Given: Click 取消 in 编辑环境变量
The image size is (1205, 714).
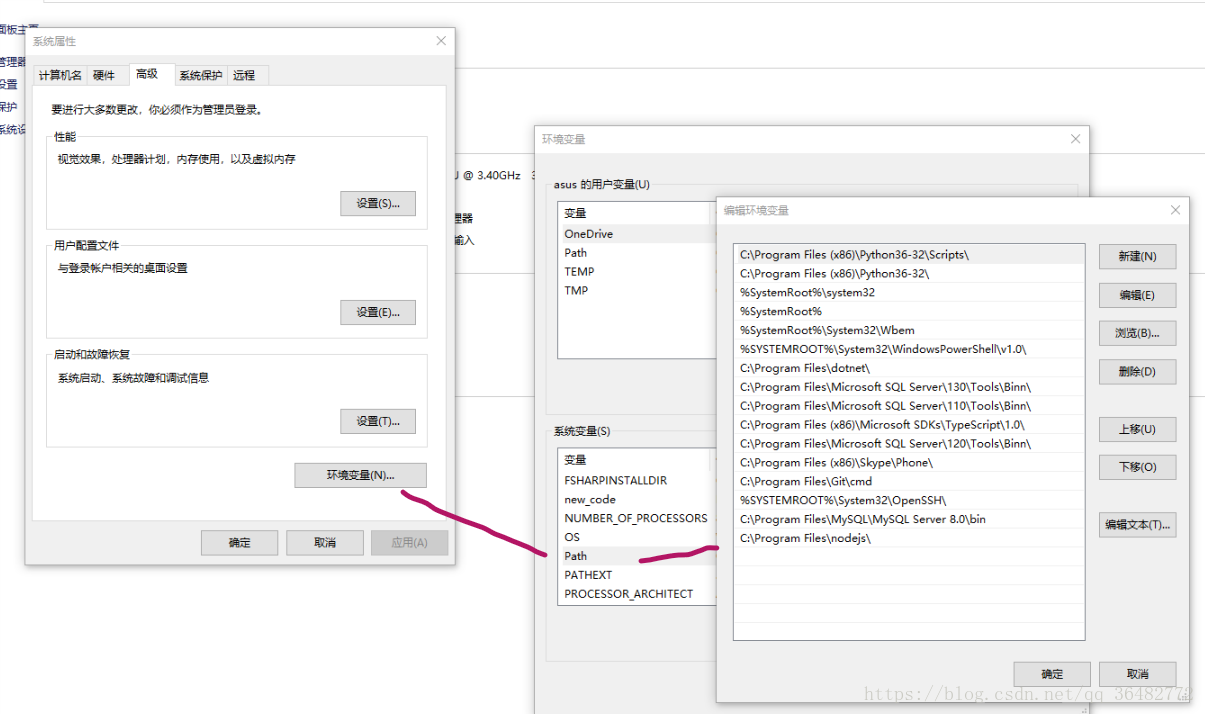Looking at the screenshot, I should [x=1137, y=674].
